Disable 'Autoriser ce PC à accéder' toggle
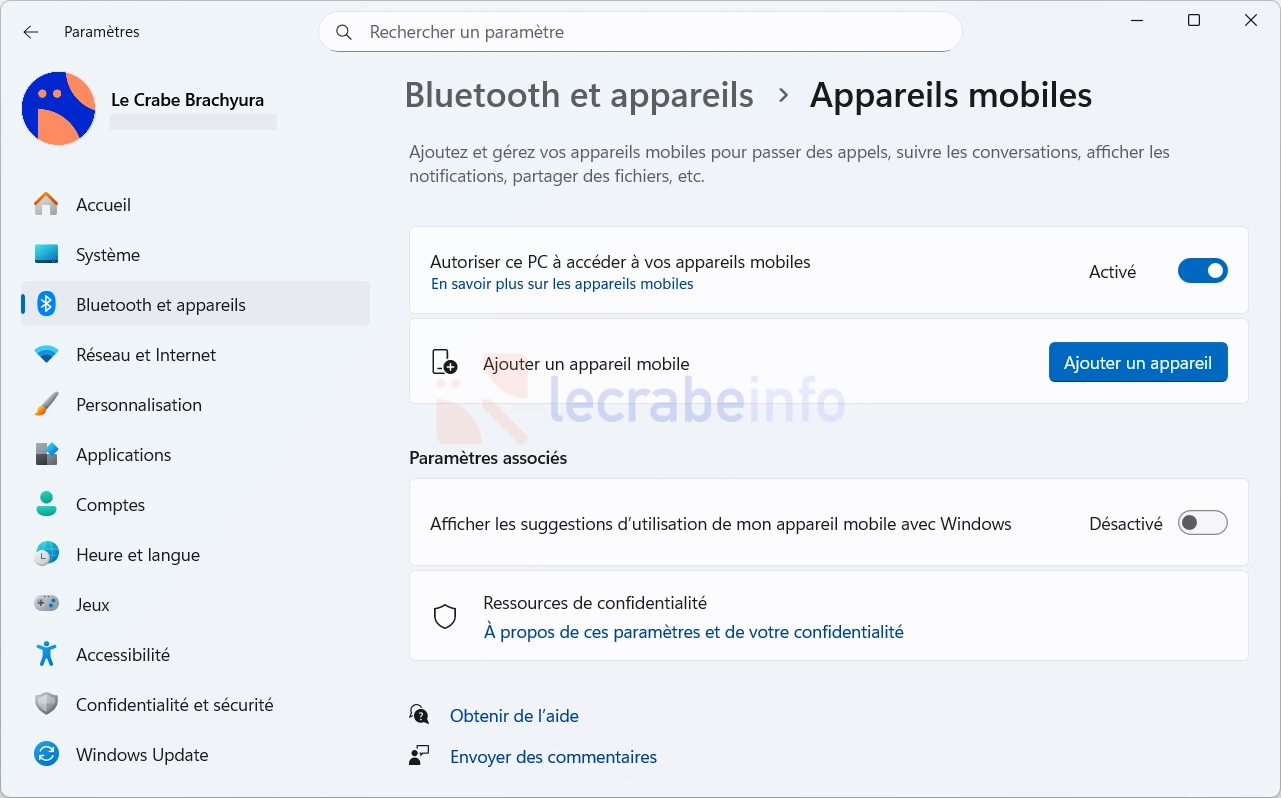The height and width of the screenshot is (798, 1281). pos(1202,271)
